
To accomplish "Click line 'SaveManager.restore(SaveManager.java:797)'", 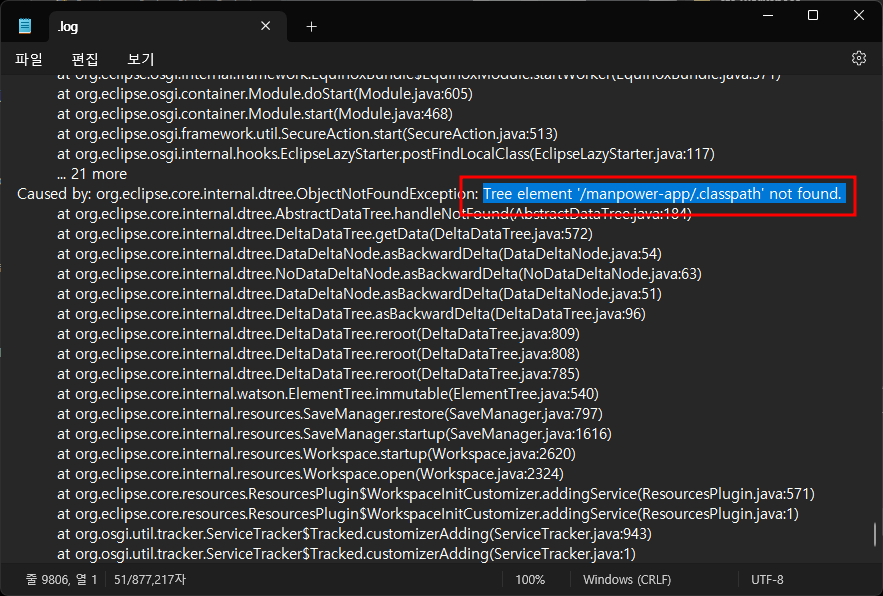I will tap(329, 414).
